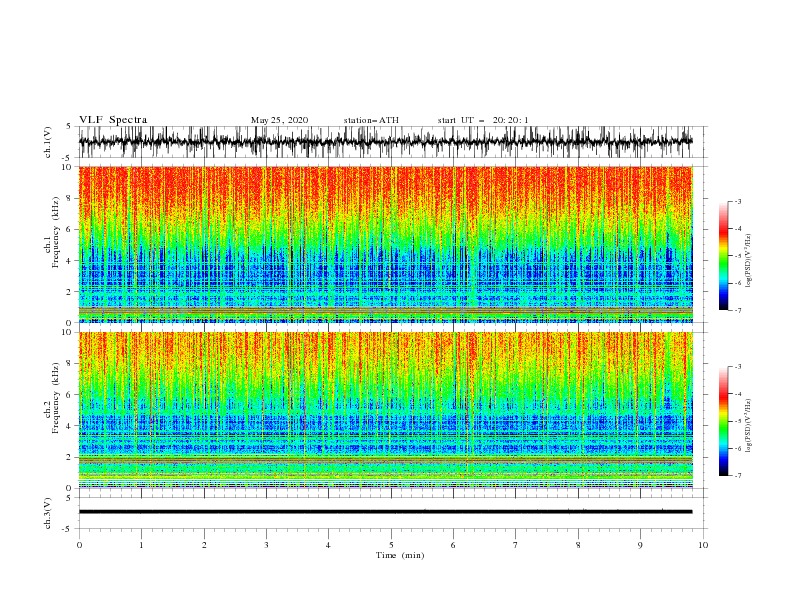The image size is (792, 612).
Task: Click the ch.1 frequency axis "6" tick
Action: [69, 229]
